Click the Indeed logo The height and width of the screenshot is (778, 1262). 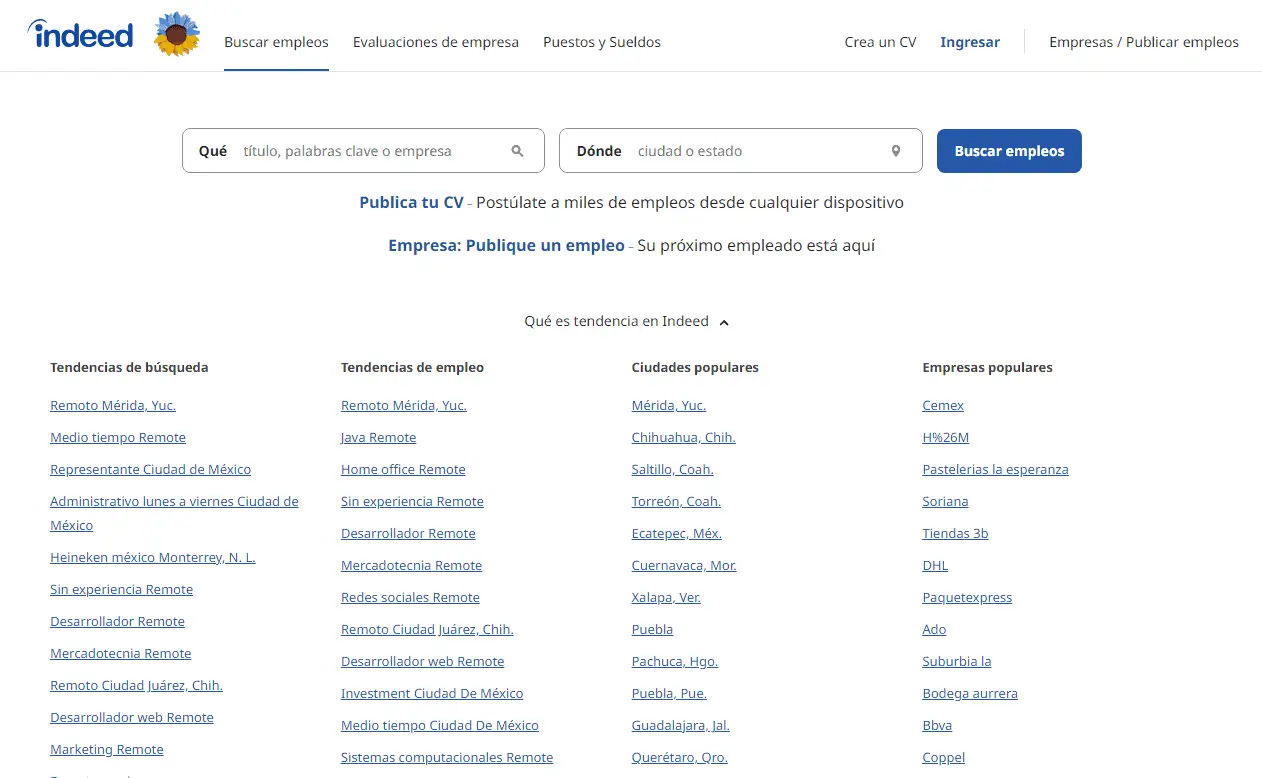(x=80, y=35)
